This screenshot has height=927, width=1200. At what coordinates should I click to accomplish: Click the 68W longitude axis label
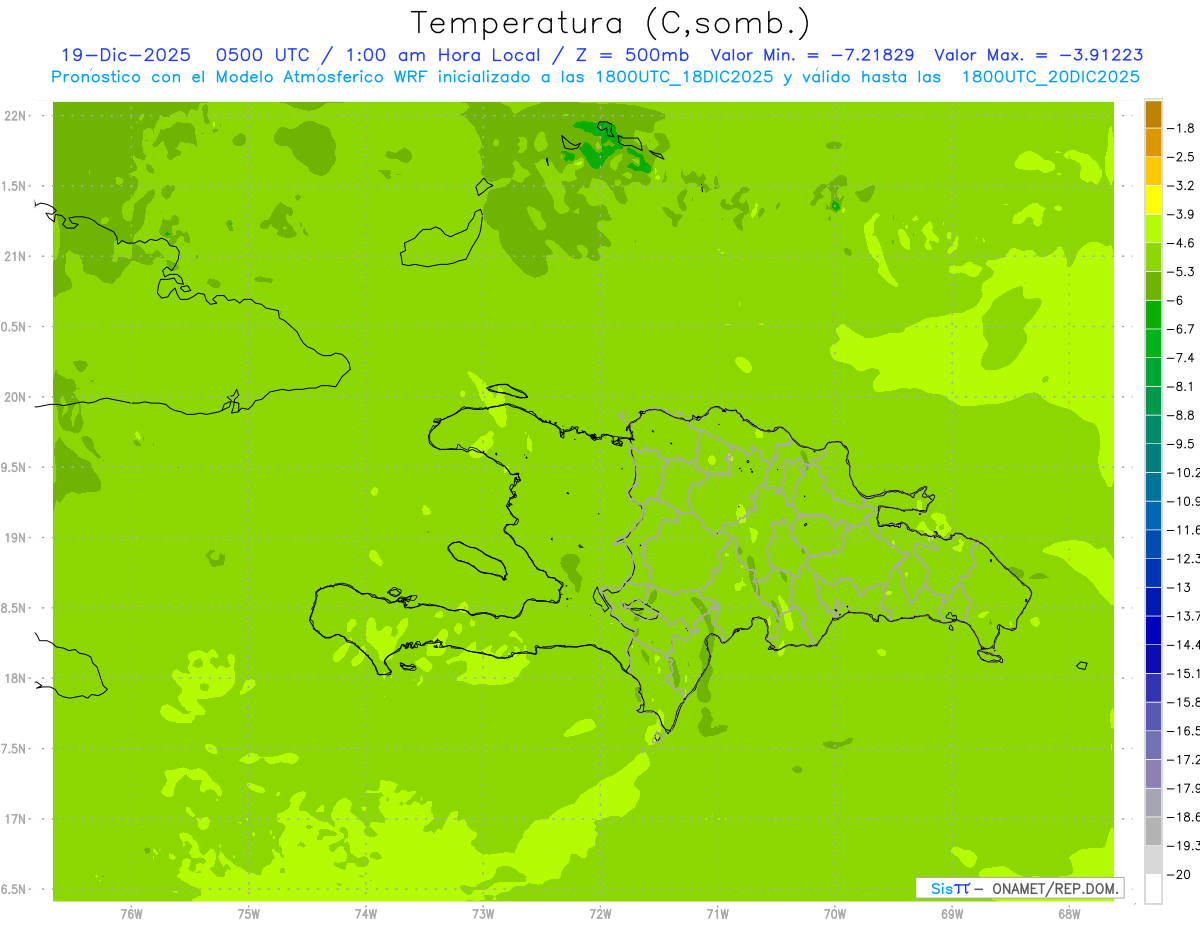1069,914
